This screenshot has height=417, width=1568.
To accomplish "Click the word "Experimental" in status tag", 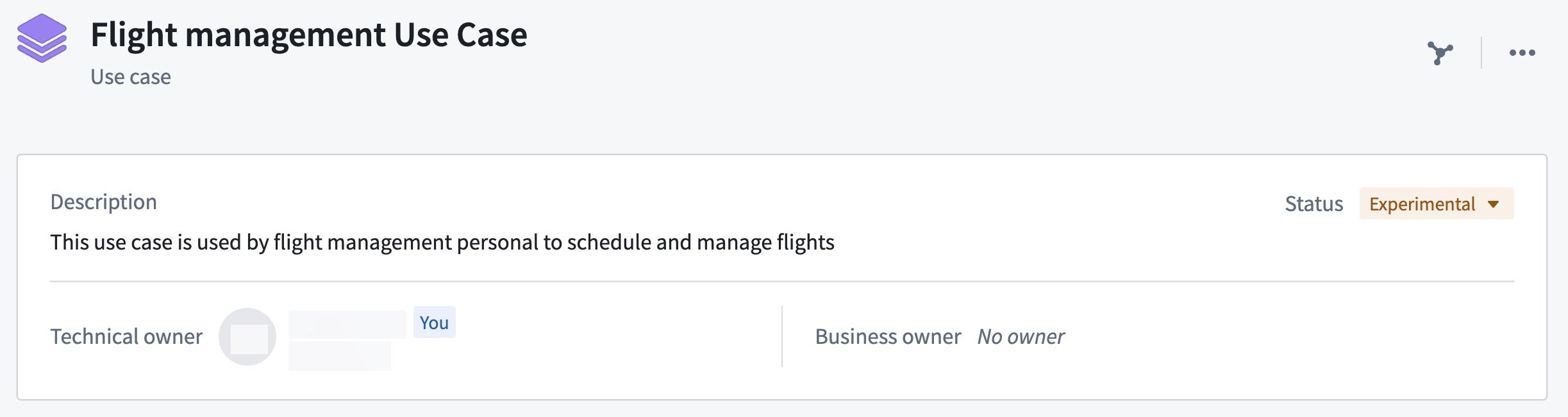I will 1422,204.
